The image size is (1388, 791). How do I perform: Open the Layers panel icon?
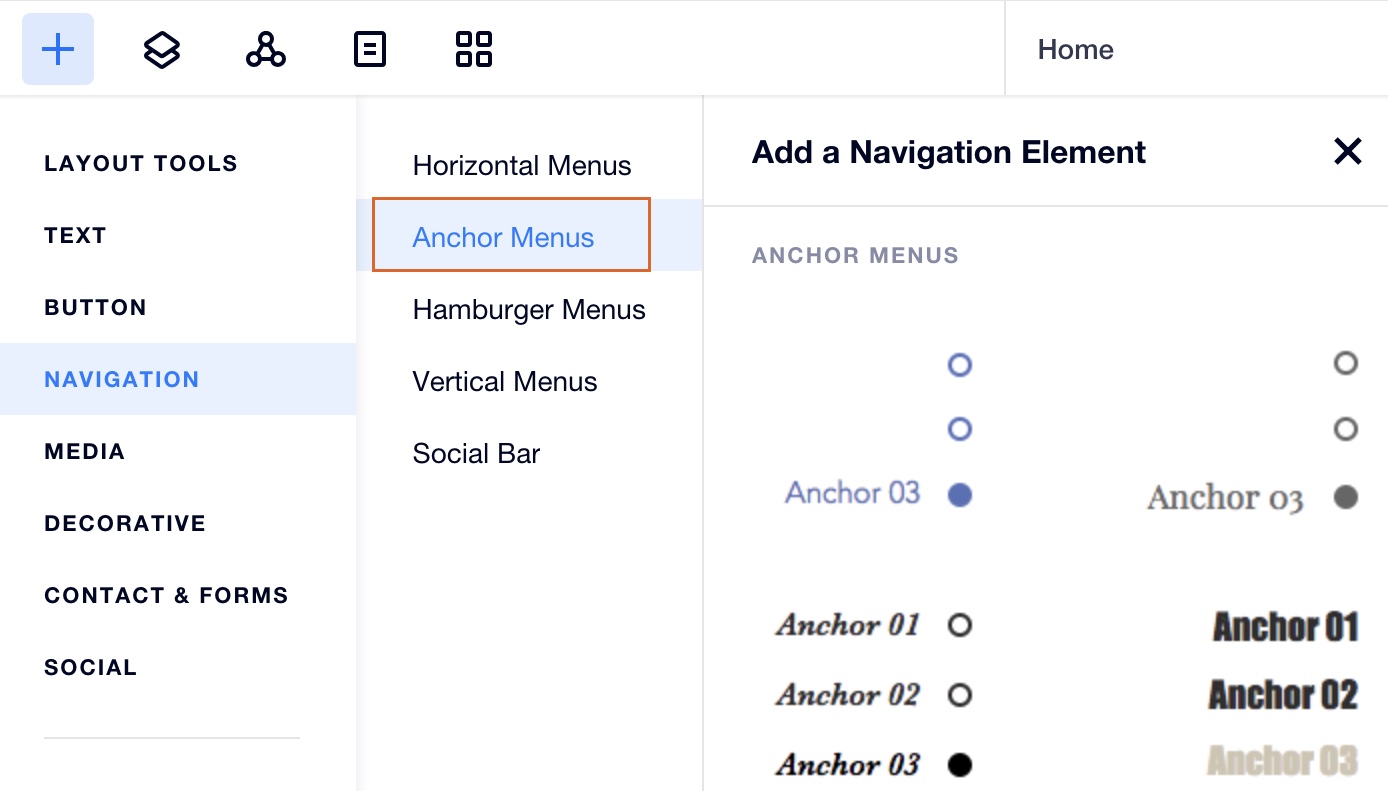tap(162, 49)
